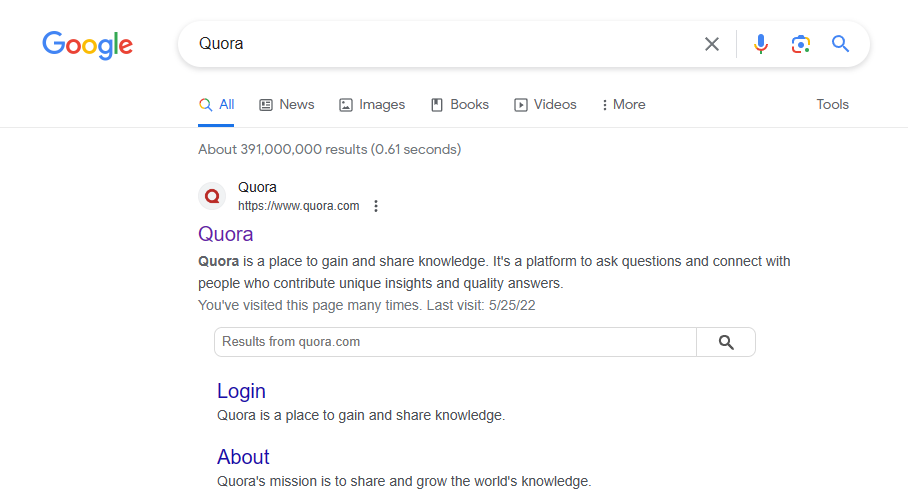Open the Login sitelink

(x=241, y=391)
